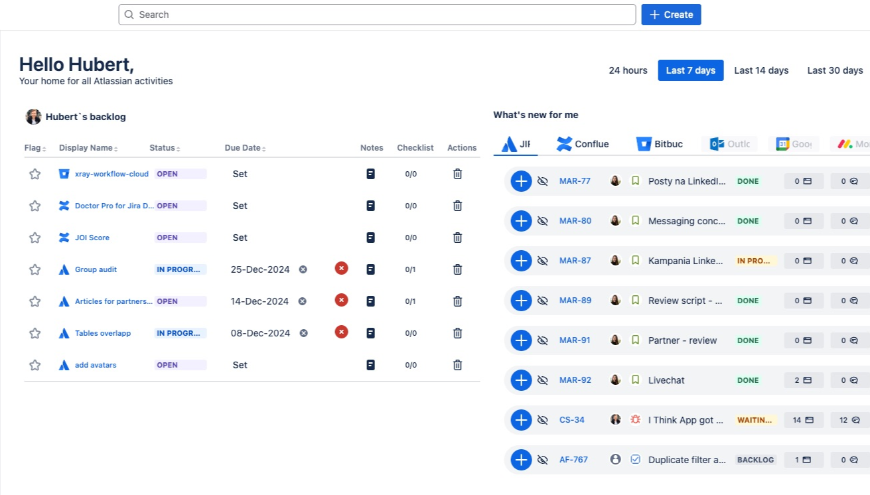Image resolution: width=870 pixels, height=495 pixels.
Task: Delete the add avatars backlog item
Action: tap(457, 365)
